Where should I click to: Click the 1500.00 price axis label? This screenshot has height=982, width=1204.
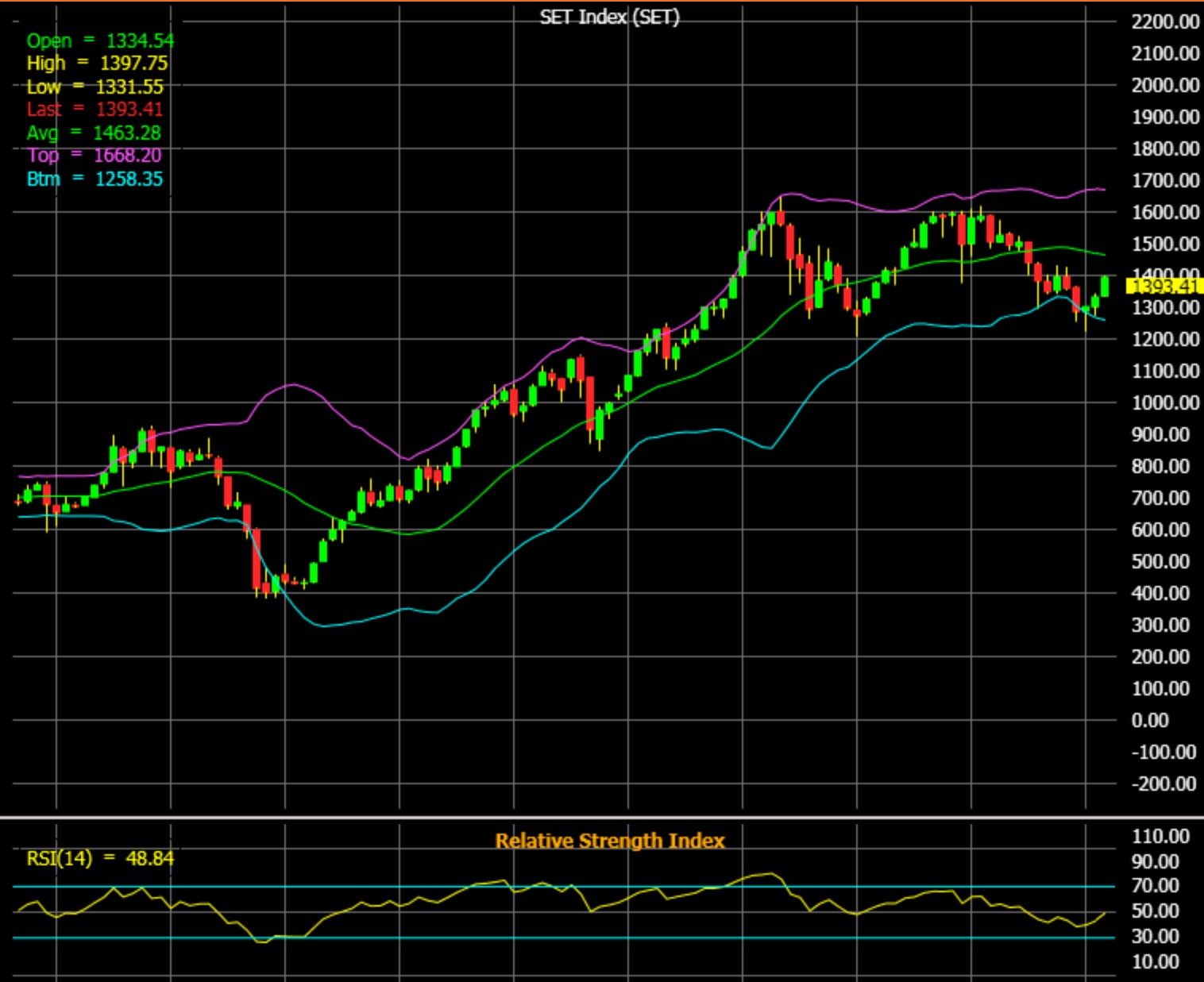click(1165, 244)
